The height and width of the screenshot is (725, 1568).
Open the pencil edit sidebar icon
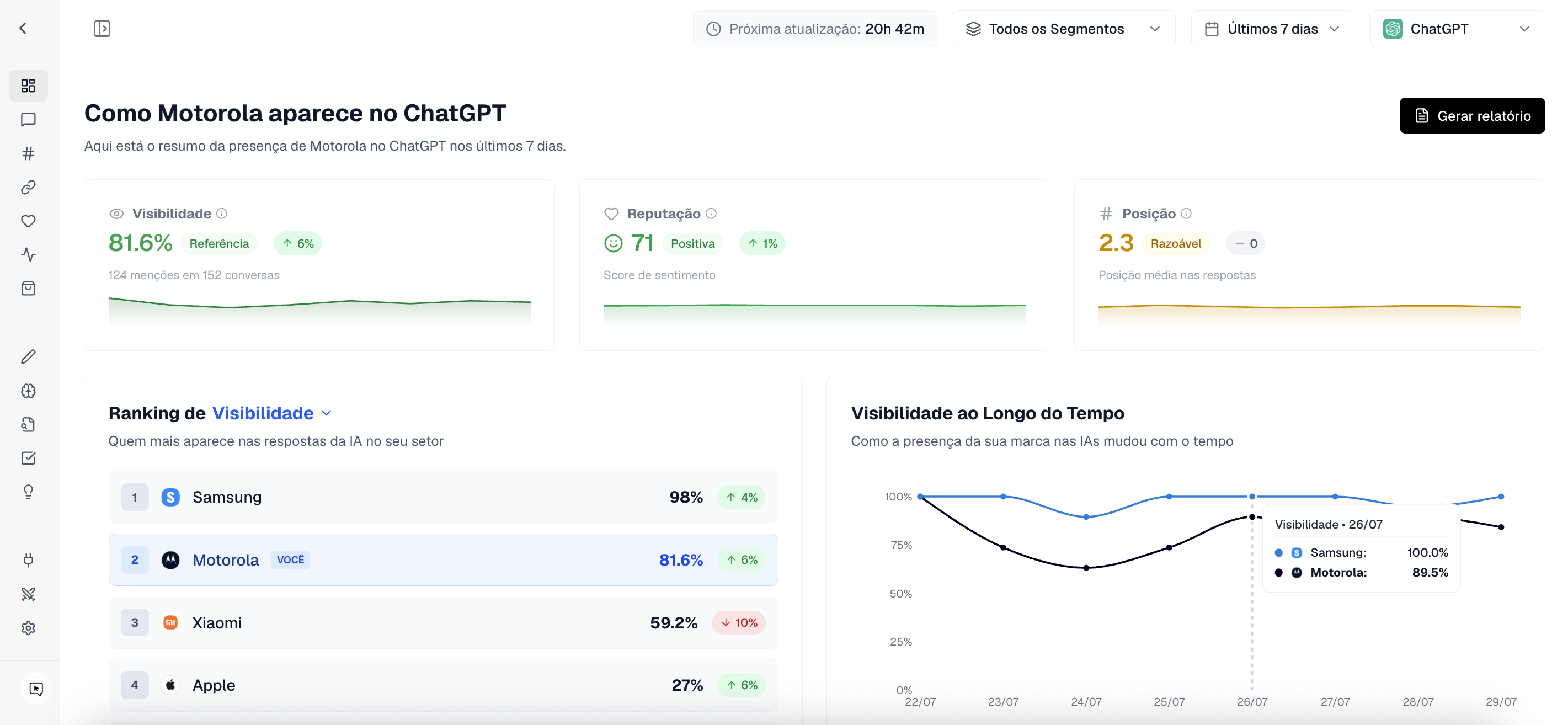click(28, 357)
